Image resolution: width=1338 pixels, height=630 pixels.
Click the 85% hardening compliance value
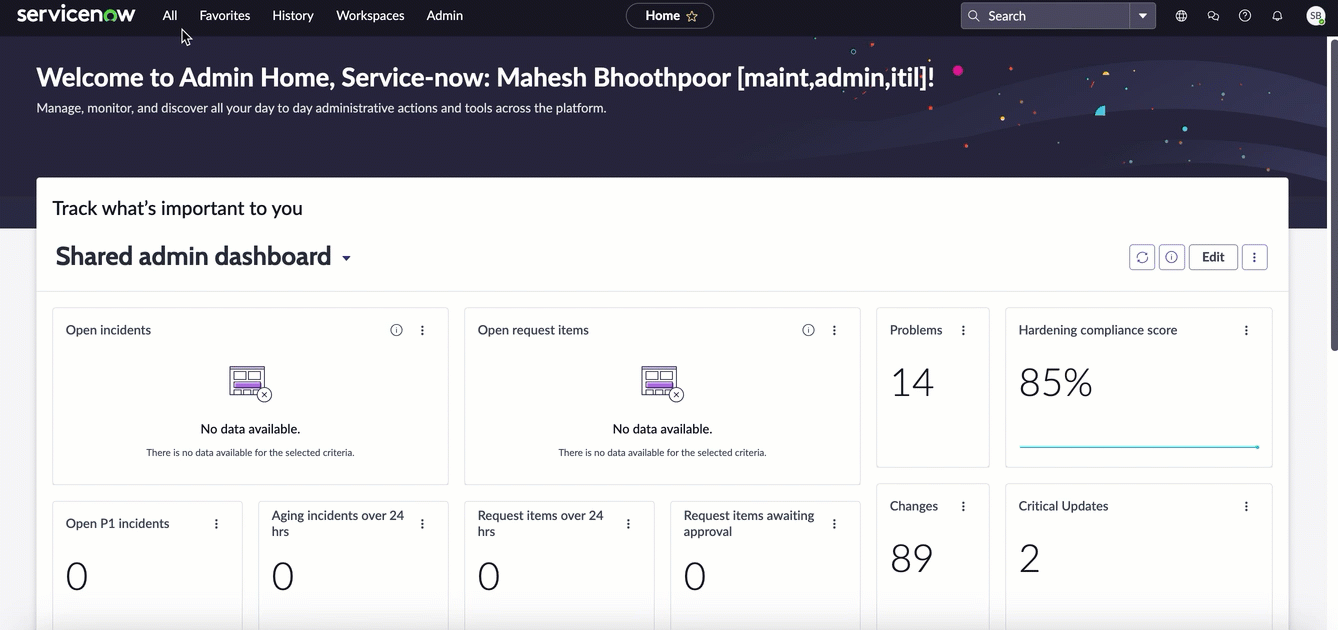1056,382
